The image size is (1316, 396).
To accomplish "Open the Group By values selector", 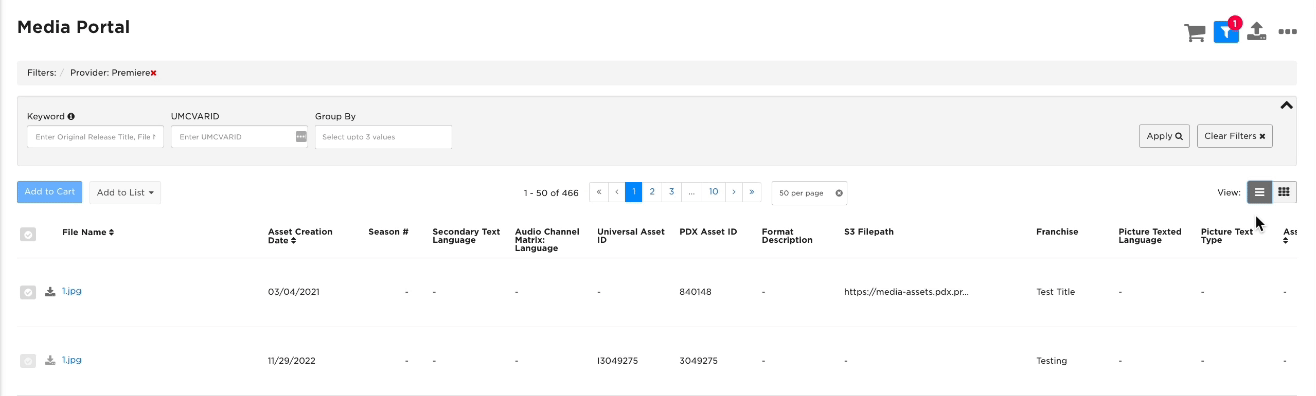I will pyautogui.click(x=383, y=136).
